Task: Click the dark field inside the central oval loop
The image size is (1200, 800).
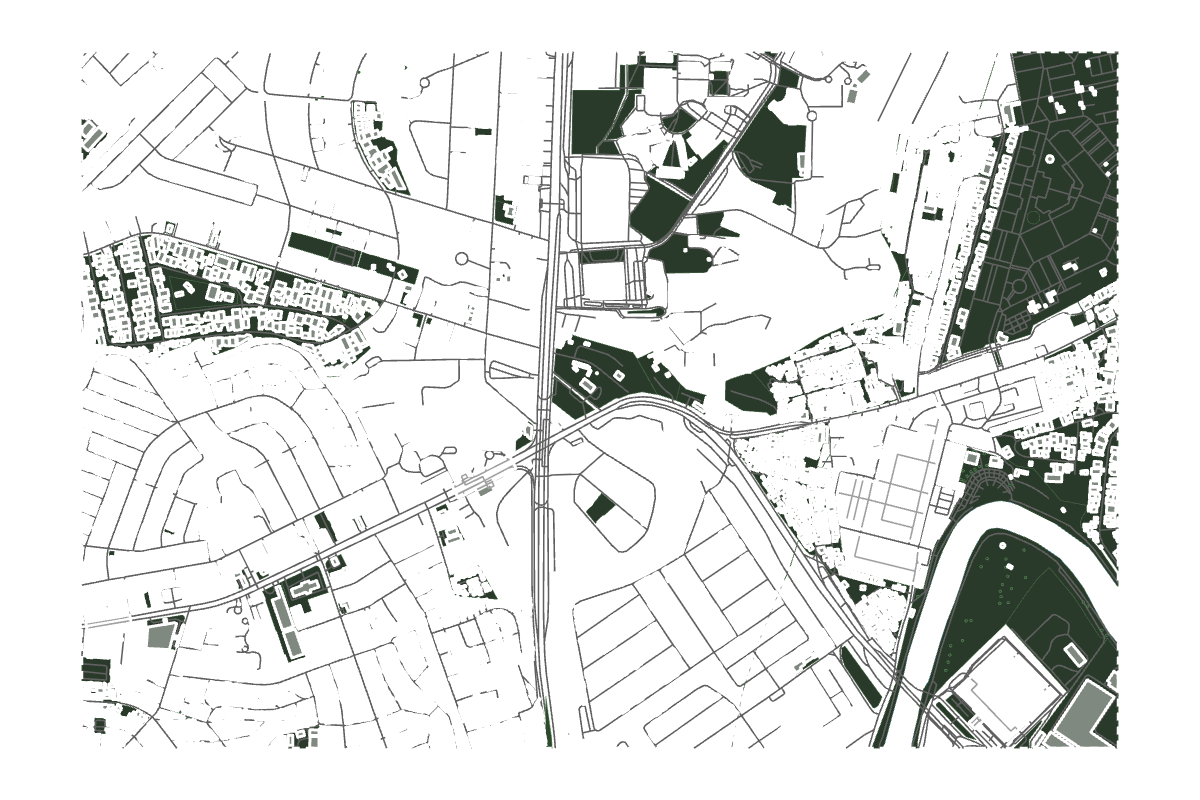Action: [601, 508]
